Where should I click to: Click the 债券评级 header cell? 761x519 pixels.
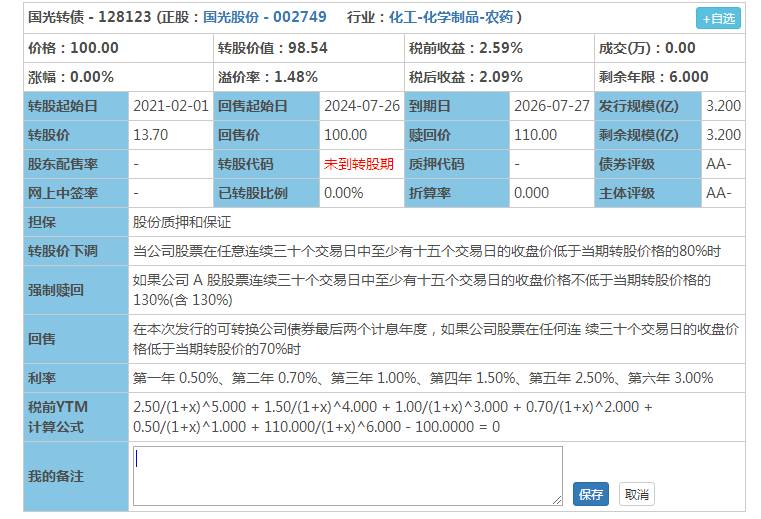[648, 164]
